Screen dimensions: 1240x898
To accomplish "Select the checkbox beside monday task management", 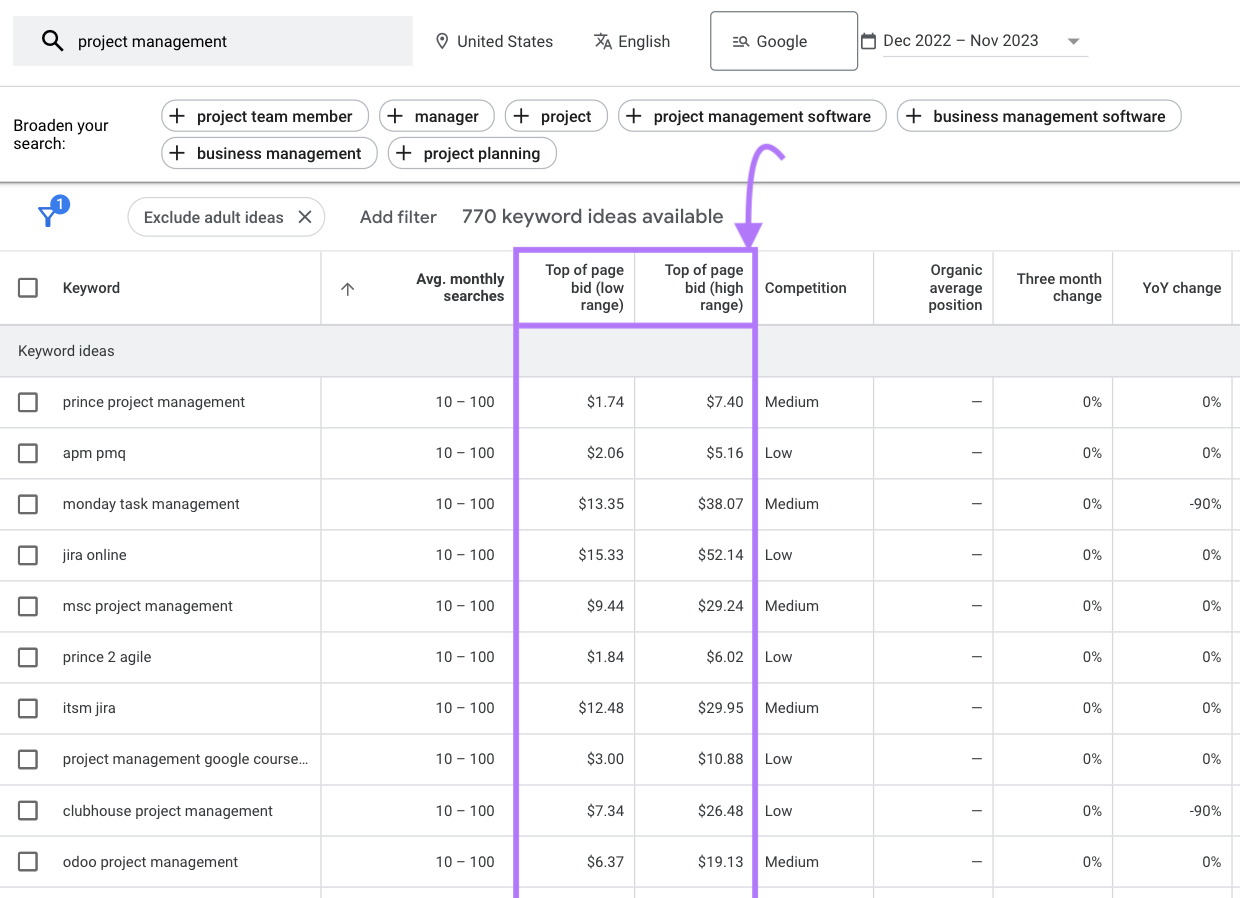I will (28, 504).
